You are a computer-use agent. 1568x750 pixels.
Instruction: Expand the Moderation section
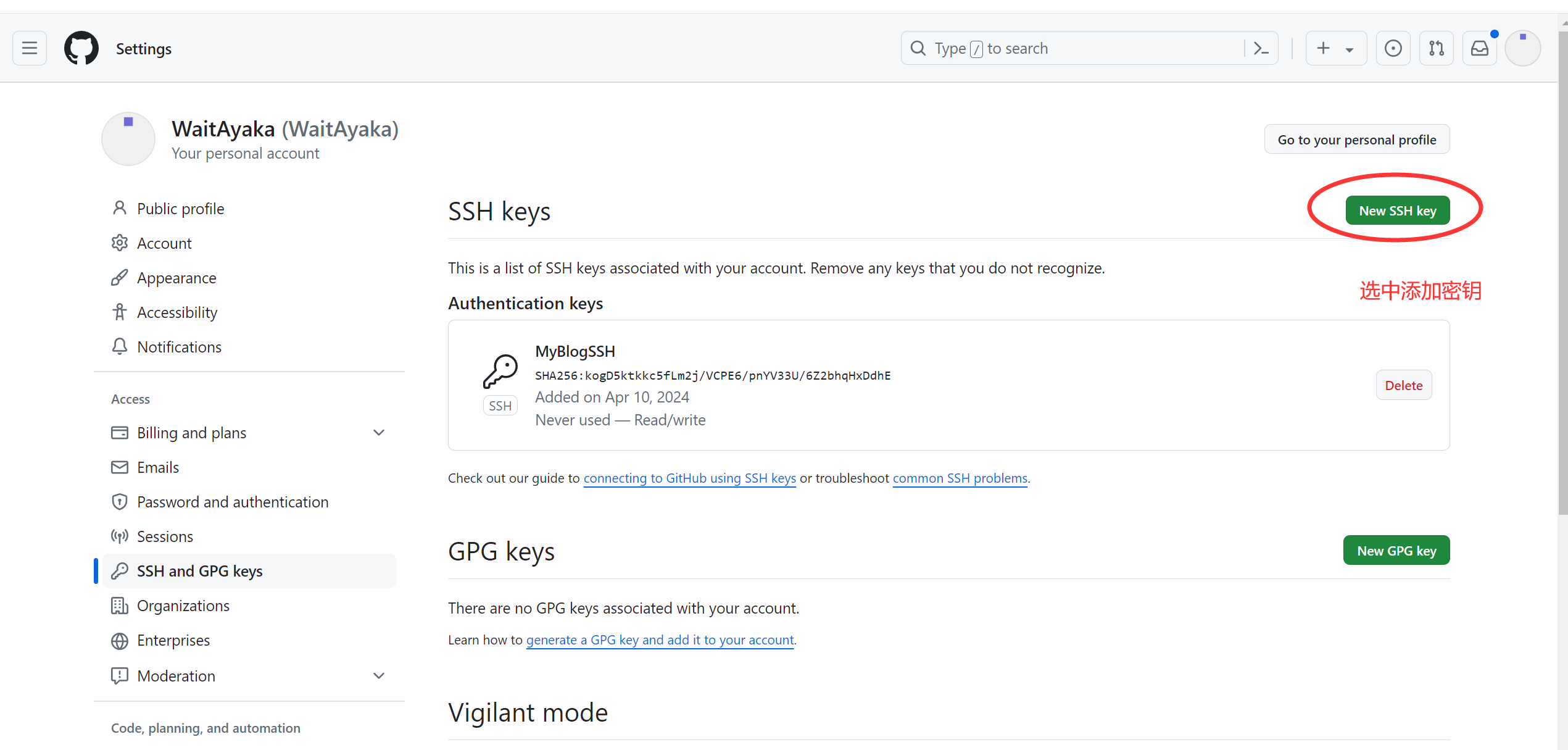coord(379,676)
